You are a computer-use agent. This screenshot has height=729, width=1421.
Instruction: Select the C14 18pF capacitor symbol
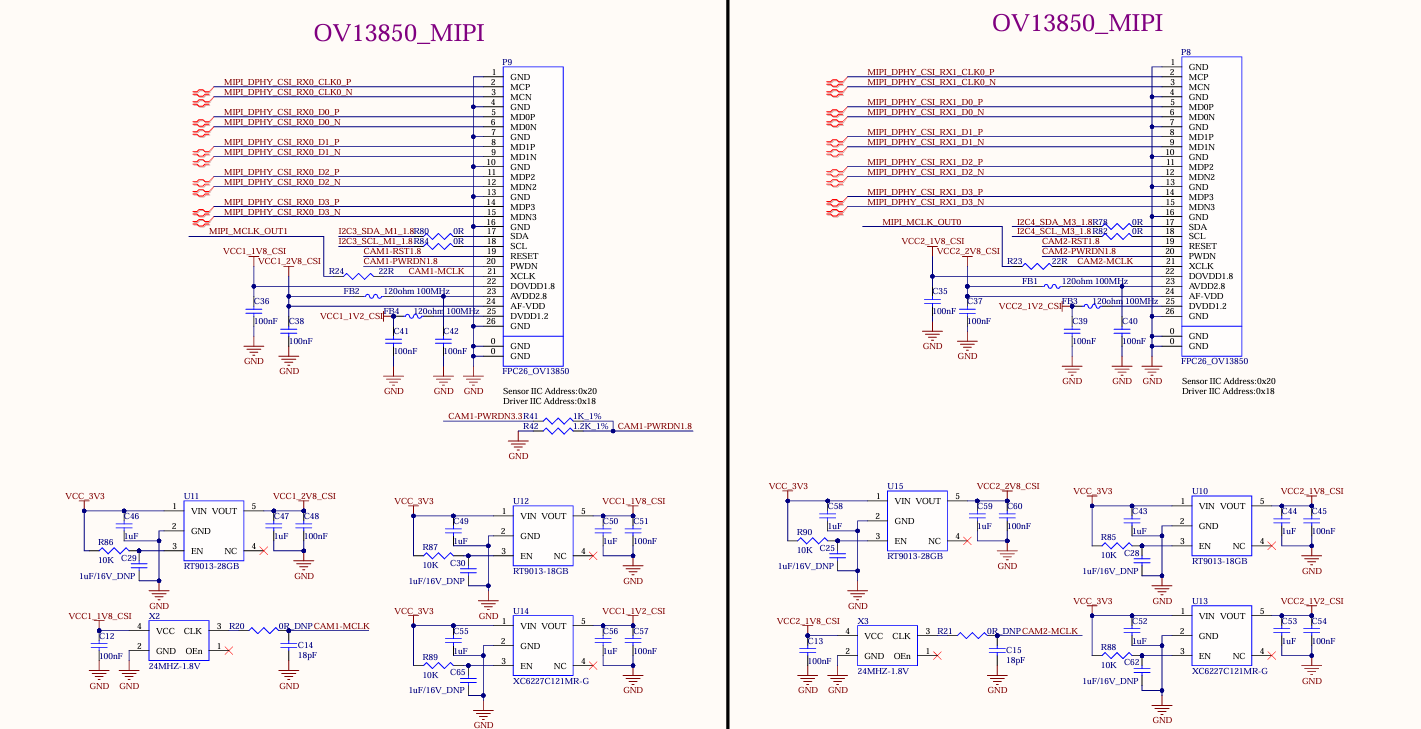click(x=289, y=650)
